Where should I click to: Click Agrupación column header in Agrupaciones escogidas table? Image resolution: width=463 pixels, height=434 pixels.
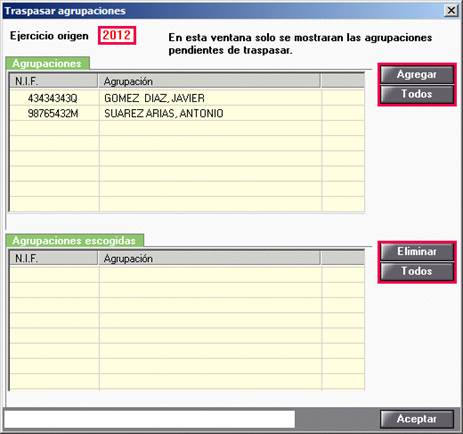209,258
